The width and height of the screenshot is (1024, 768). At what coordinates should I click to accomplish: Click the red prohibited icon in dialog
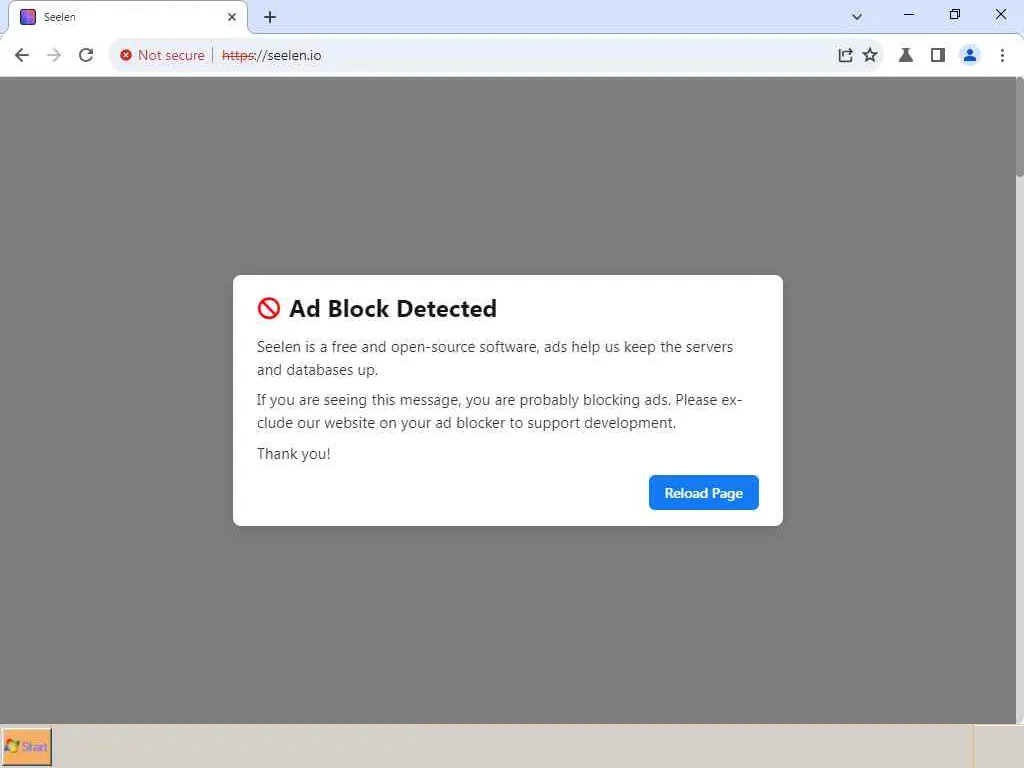click(268, 308)
